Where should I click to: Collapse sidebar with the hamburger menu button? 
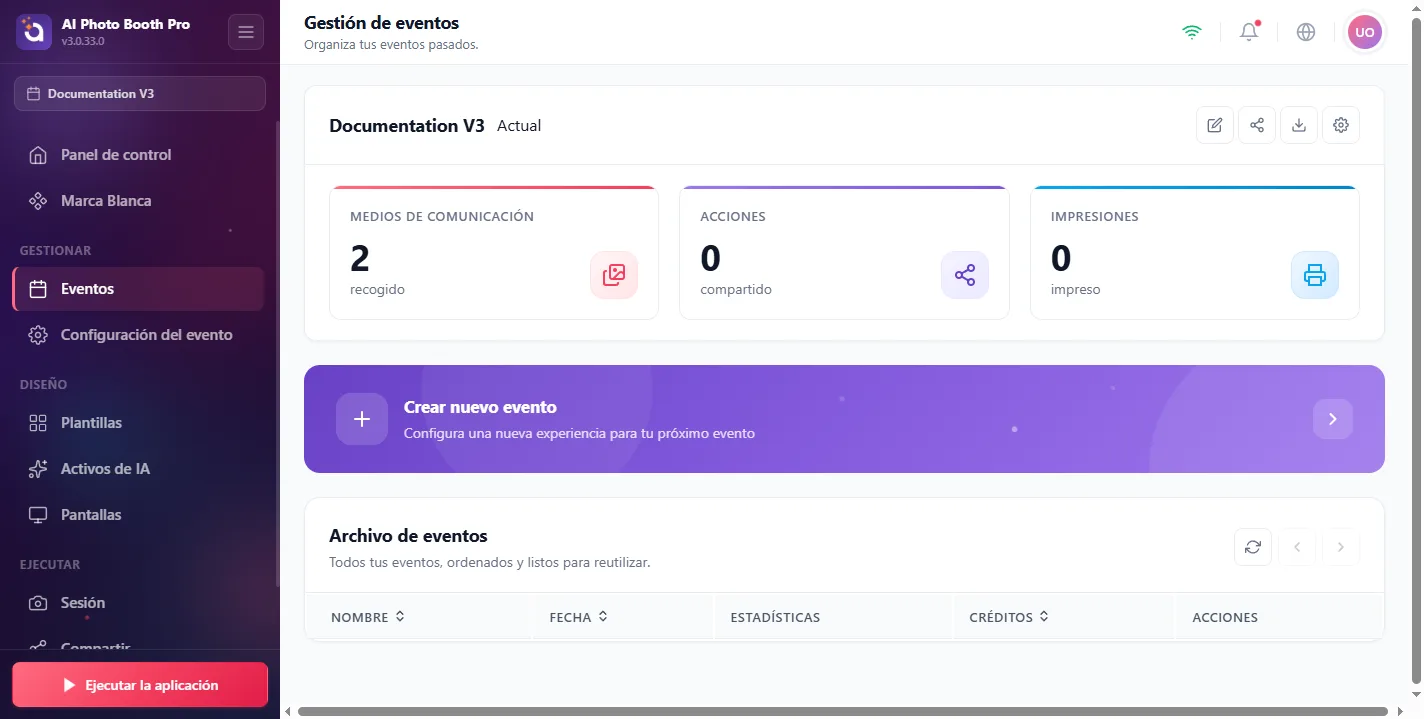(246, 32)
